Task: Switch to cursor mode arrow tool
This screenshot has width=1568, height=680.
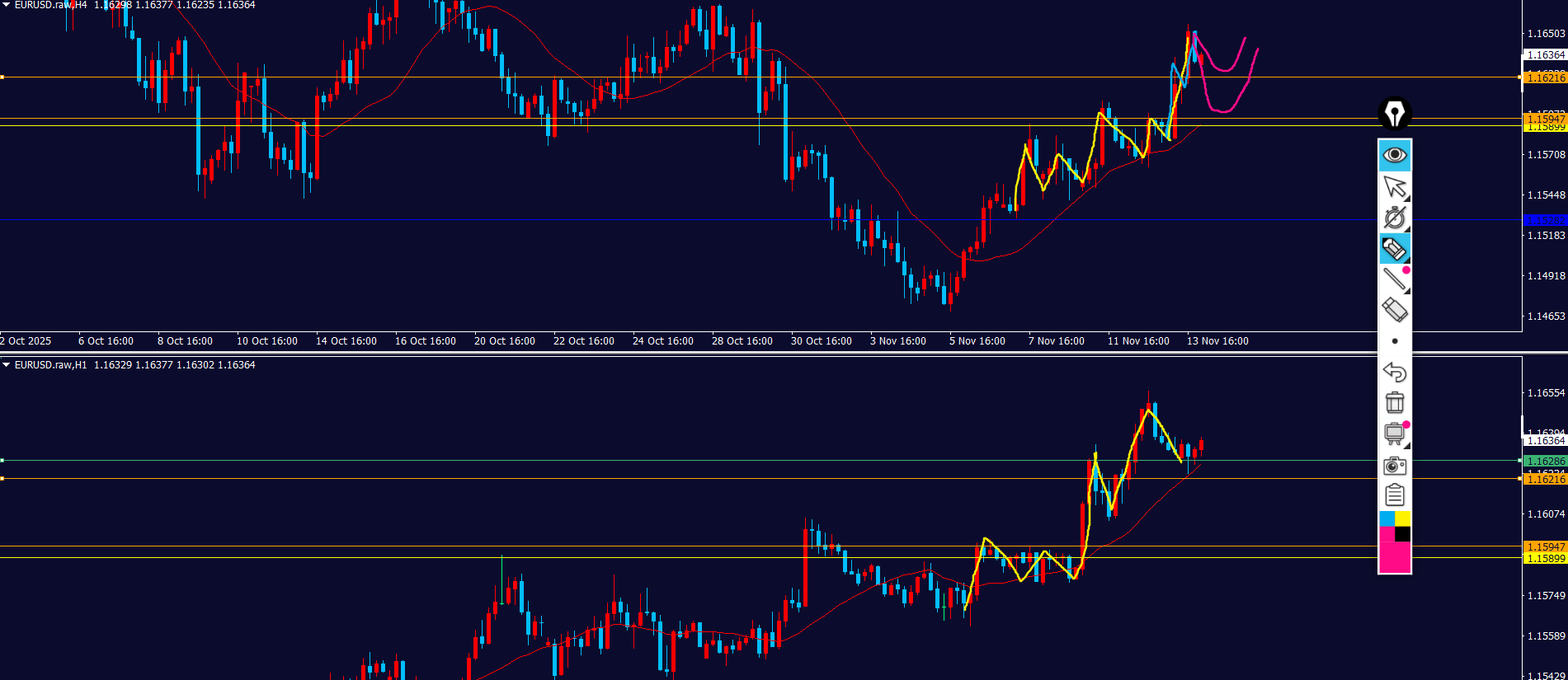Action: 1395,186
